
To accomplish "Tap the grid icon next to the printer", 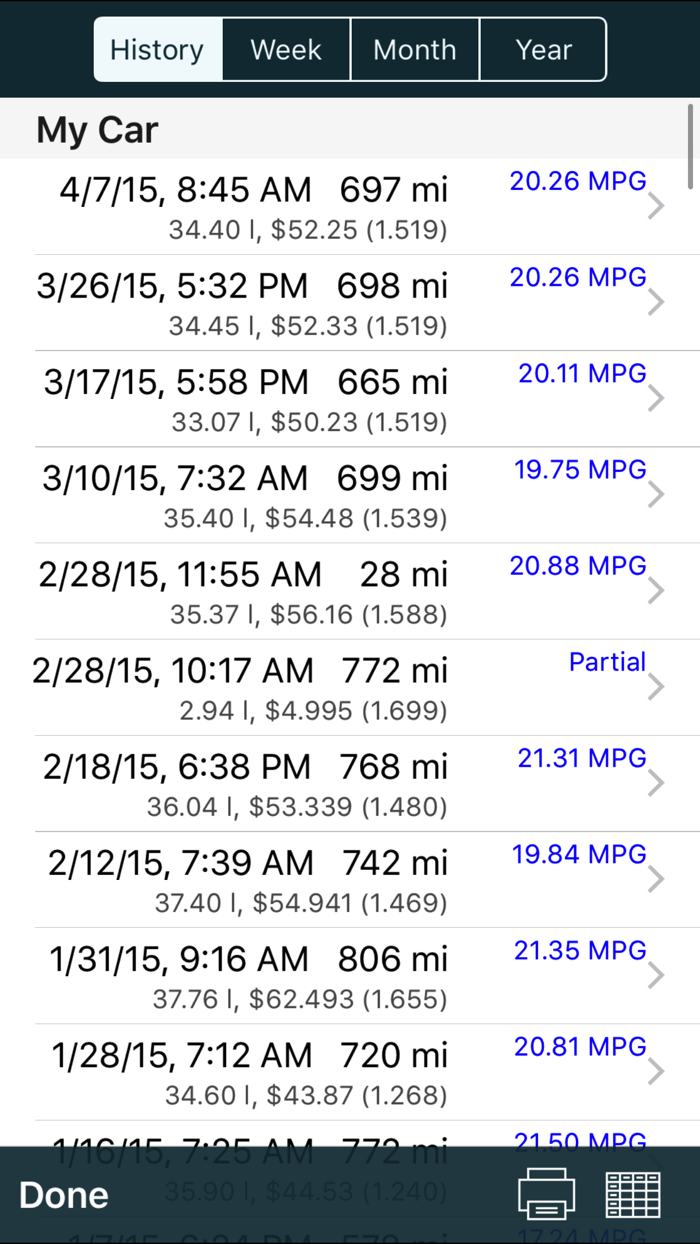I will tap(632, 1194).
